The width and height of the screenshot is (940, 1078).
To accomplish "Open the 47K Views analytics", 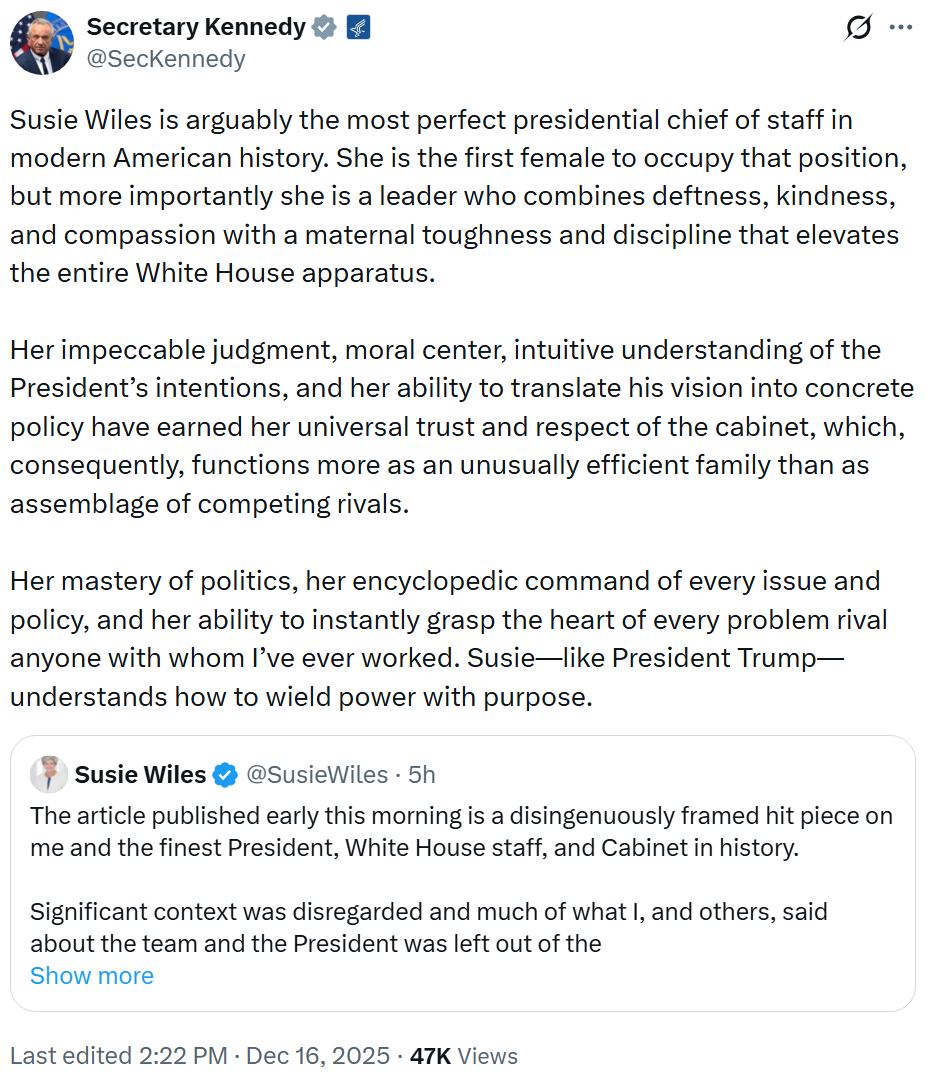I will [464, 1056].
